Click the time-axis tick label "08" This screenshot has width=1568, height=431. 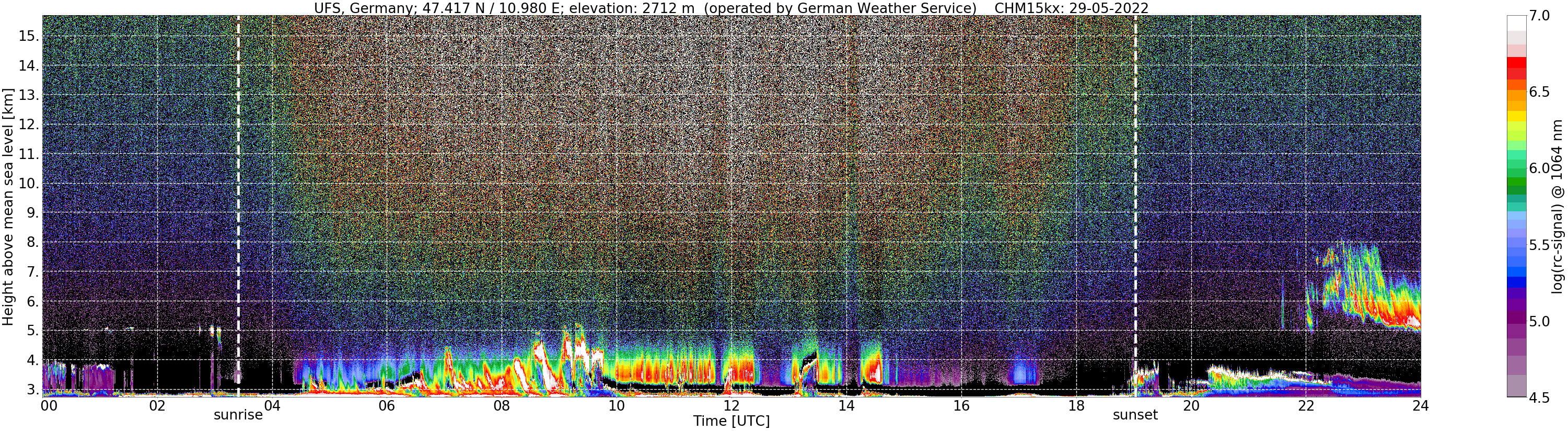point(502,406)
